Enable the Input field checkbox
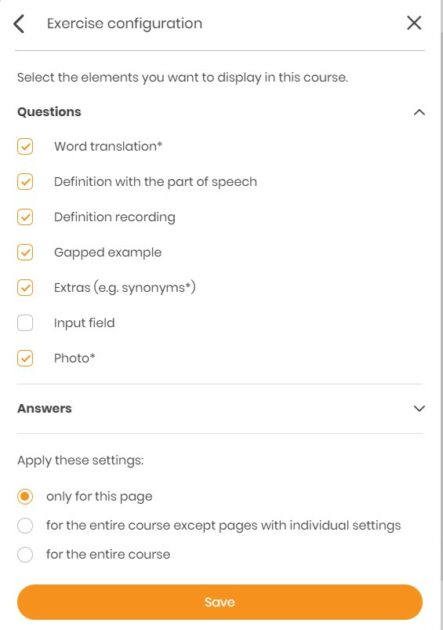The width and height of the screenshot is (443, 630). click(25, 323)
